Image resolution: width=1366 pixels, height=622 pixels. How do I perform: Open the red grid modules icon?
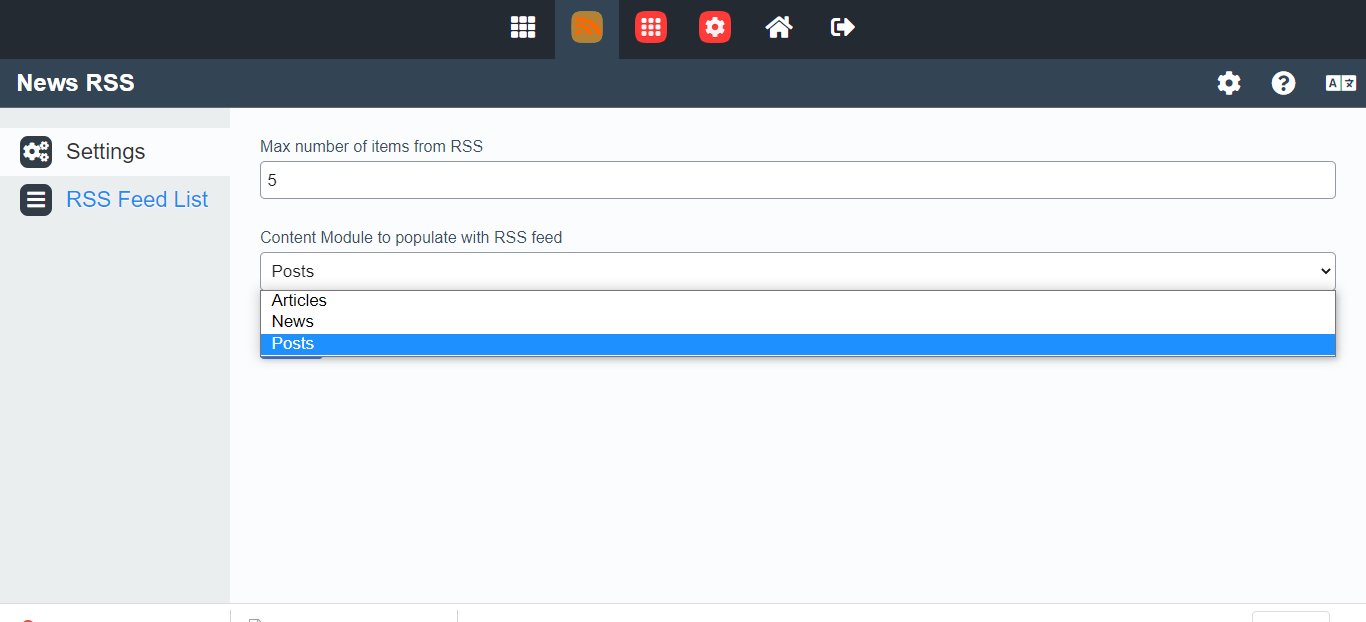click(x=651, y=27)
